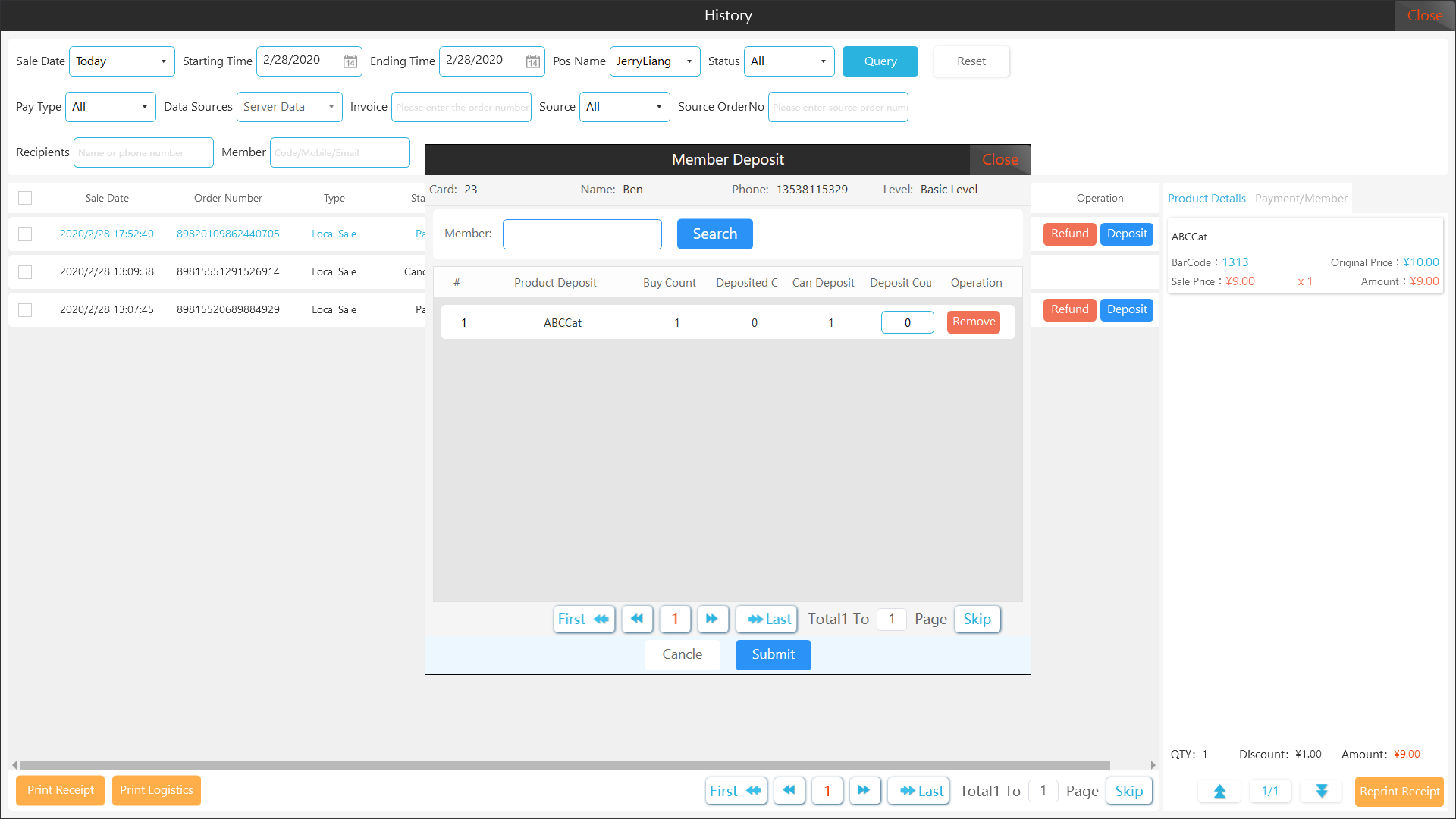Image resolution: width=1456 pixels, height=819 pixels.
Task: Select the Product Details tab
Action: pos(1206,198)
